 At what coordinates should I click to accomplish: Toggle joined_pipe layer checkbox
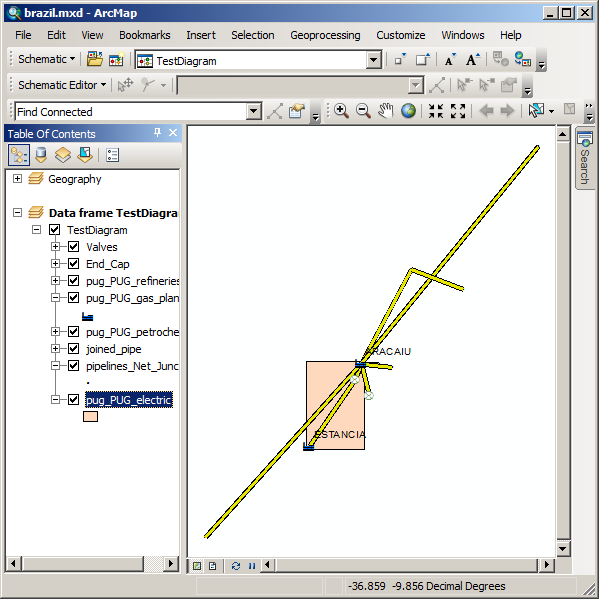click(x=73, y=348)
